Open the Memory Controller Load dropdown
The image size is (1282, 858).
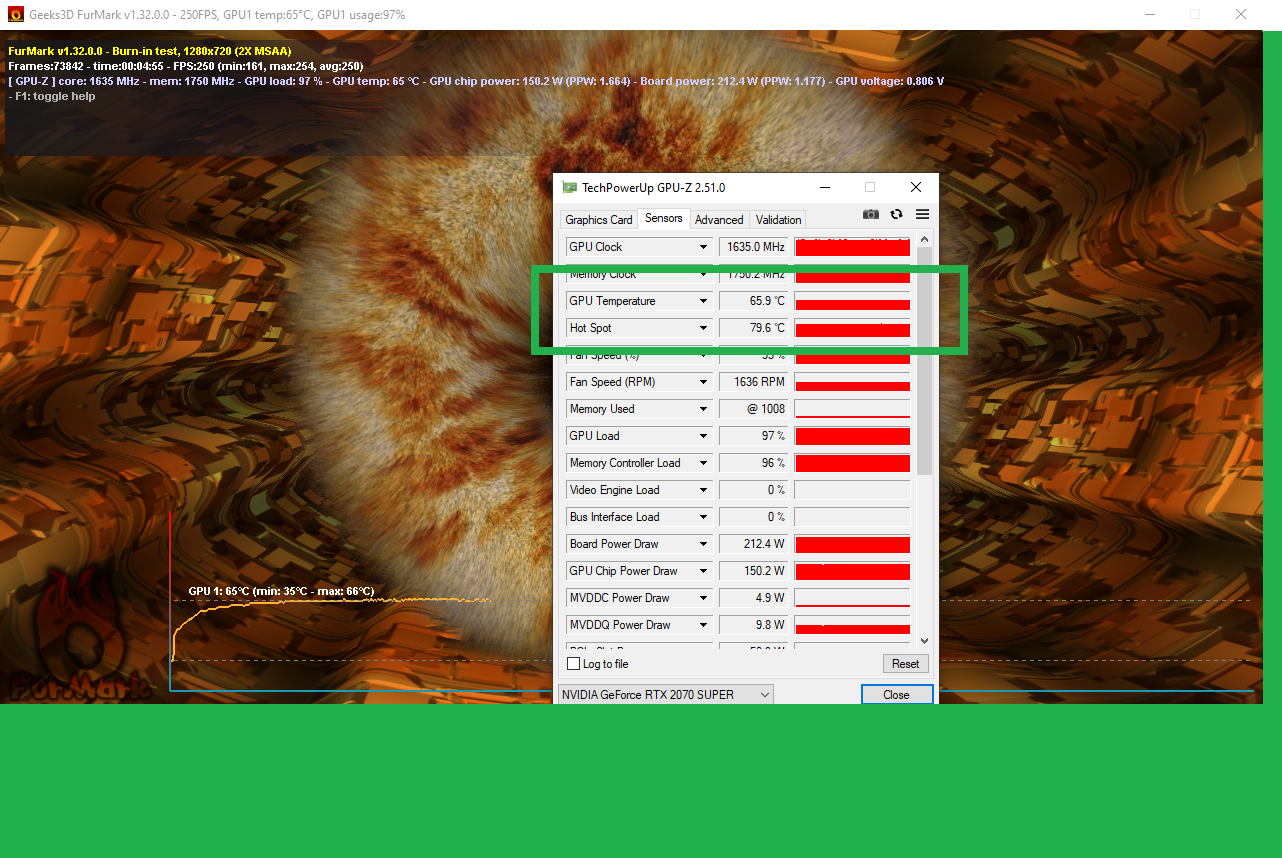point(703,463)
